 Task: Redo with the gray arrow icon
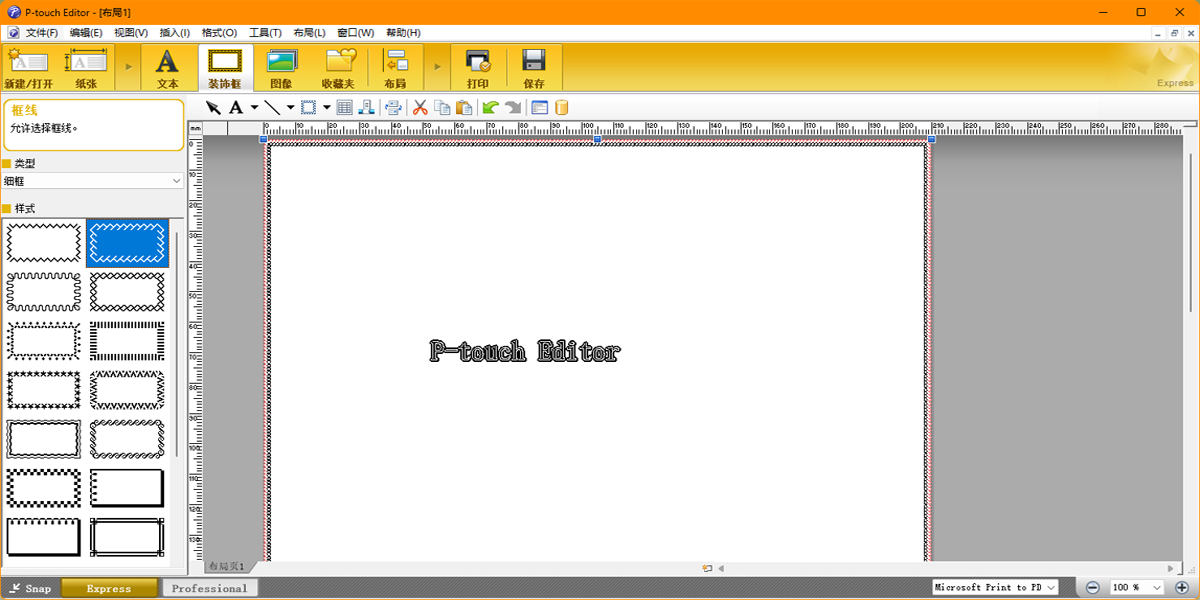click(x=513, y=107)
